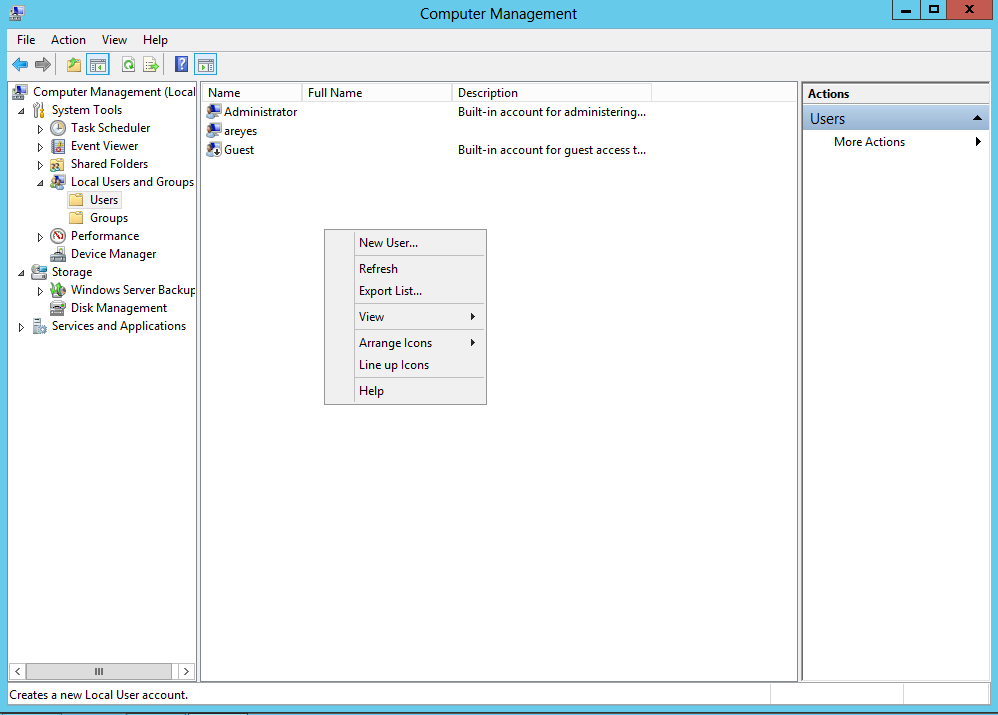Image resolution: width=998 pixels, height=715 pixels.
Task: Click the Up one level folder icon
Action: point(73,65)
